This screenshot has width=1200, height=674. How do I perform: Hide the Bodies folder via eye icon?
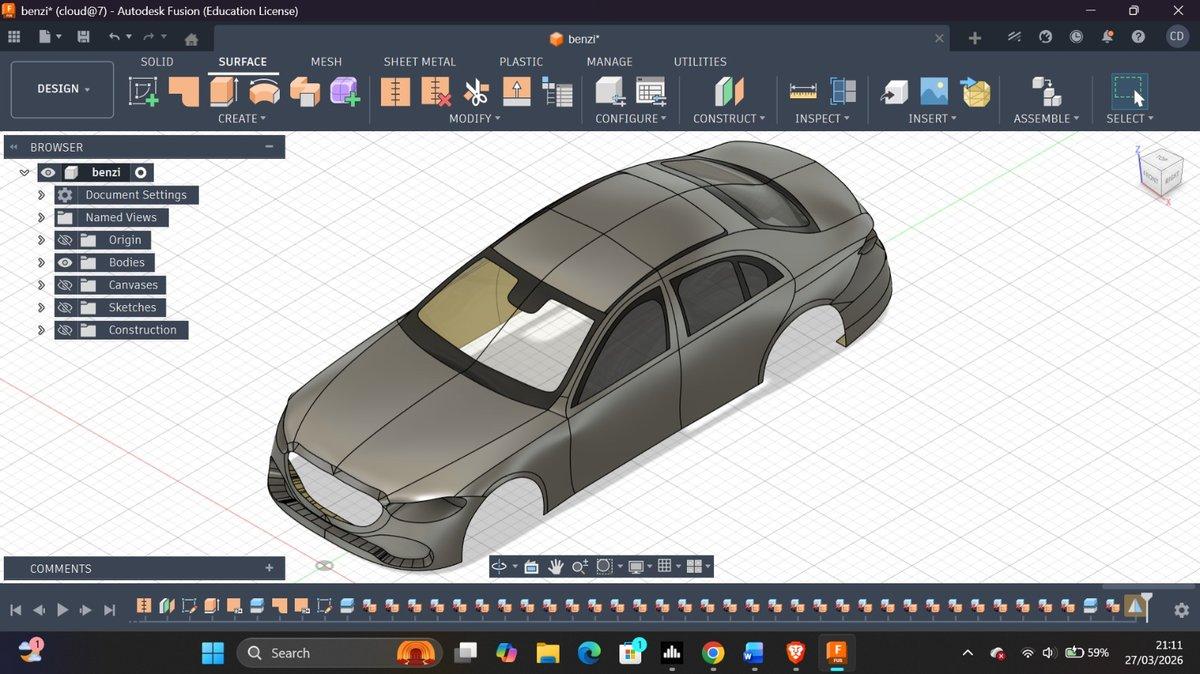coord(65,262)
